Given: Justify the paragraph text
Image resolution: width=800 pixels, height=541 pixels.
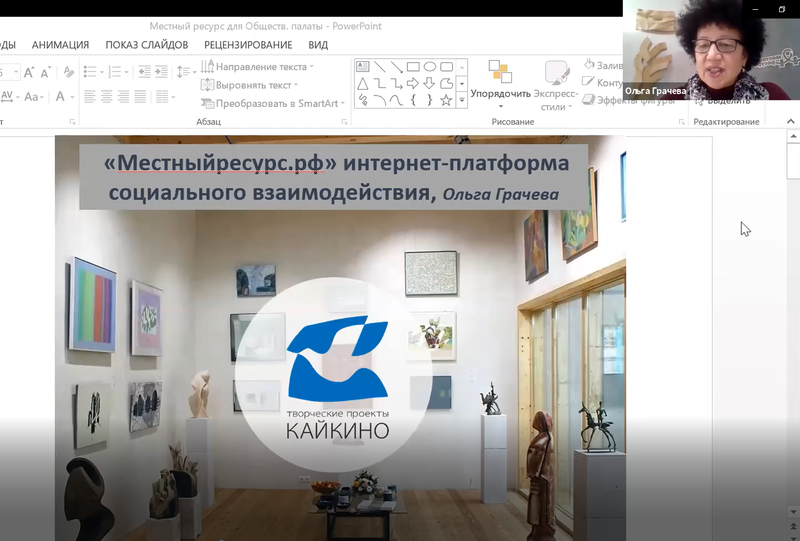Looking at the screenshot, I should coord(140,96).
